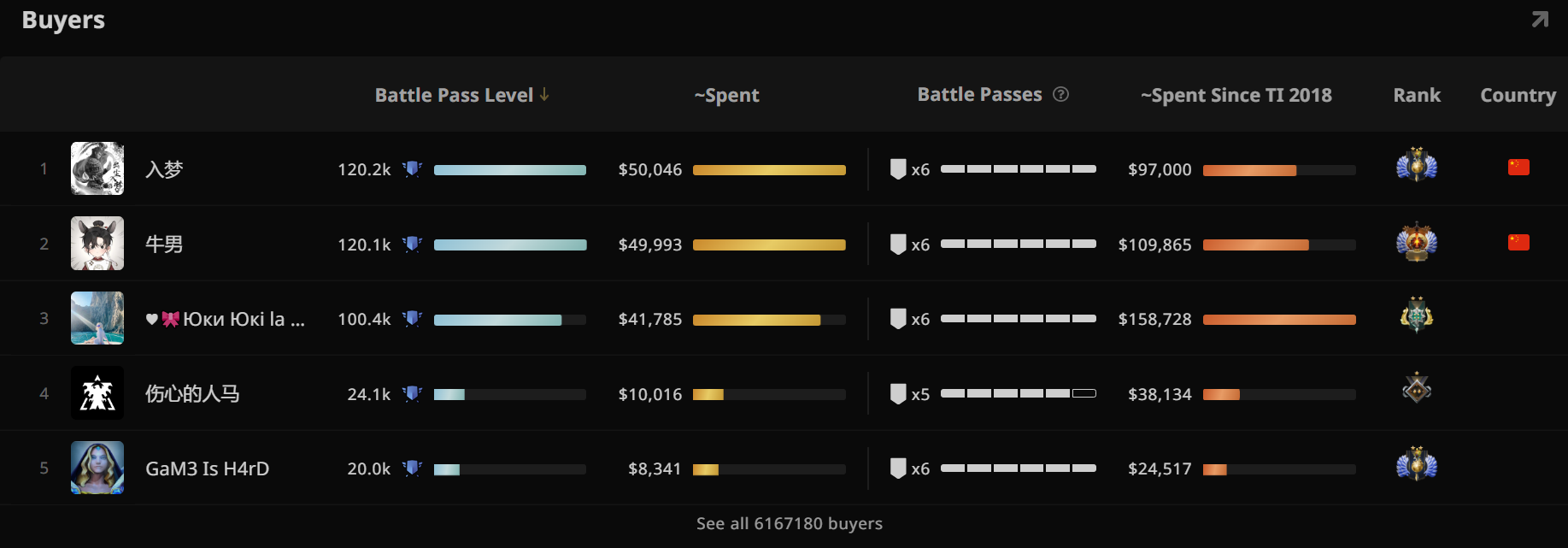
Task: Sort by ~Spent Since TI 2018 header
Action: [1236, 95]
